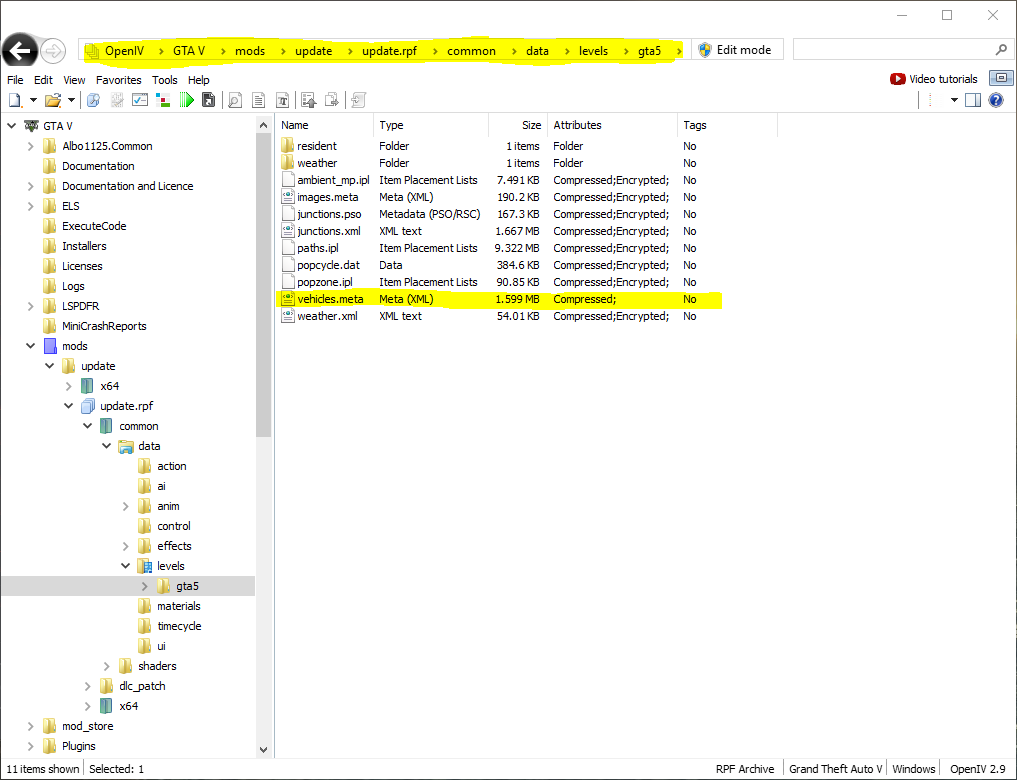Click the GTA V root tree icon
The height and width of the screenshot is (780, 1017).
tap(31, 126)
